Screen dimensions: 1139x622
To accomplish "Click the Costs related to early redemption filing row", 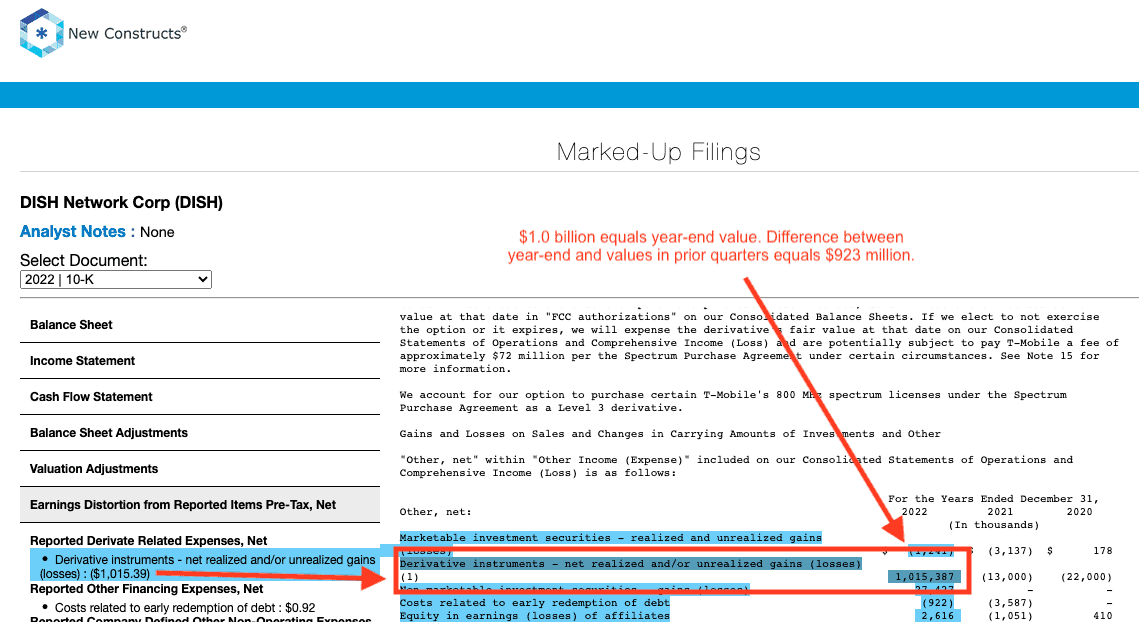I will (535, 602).
